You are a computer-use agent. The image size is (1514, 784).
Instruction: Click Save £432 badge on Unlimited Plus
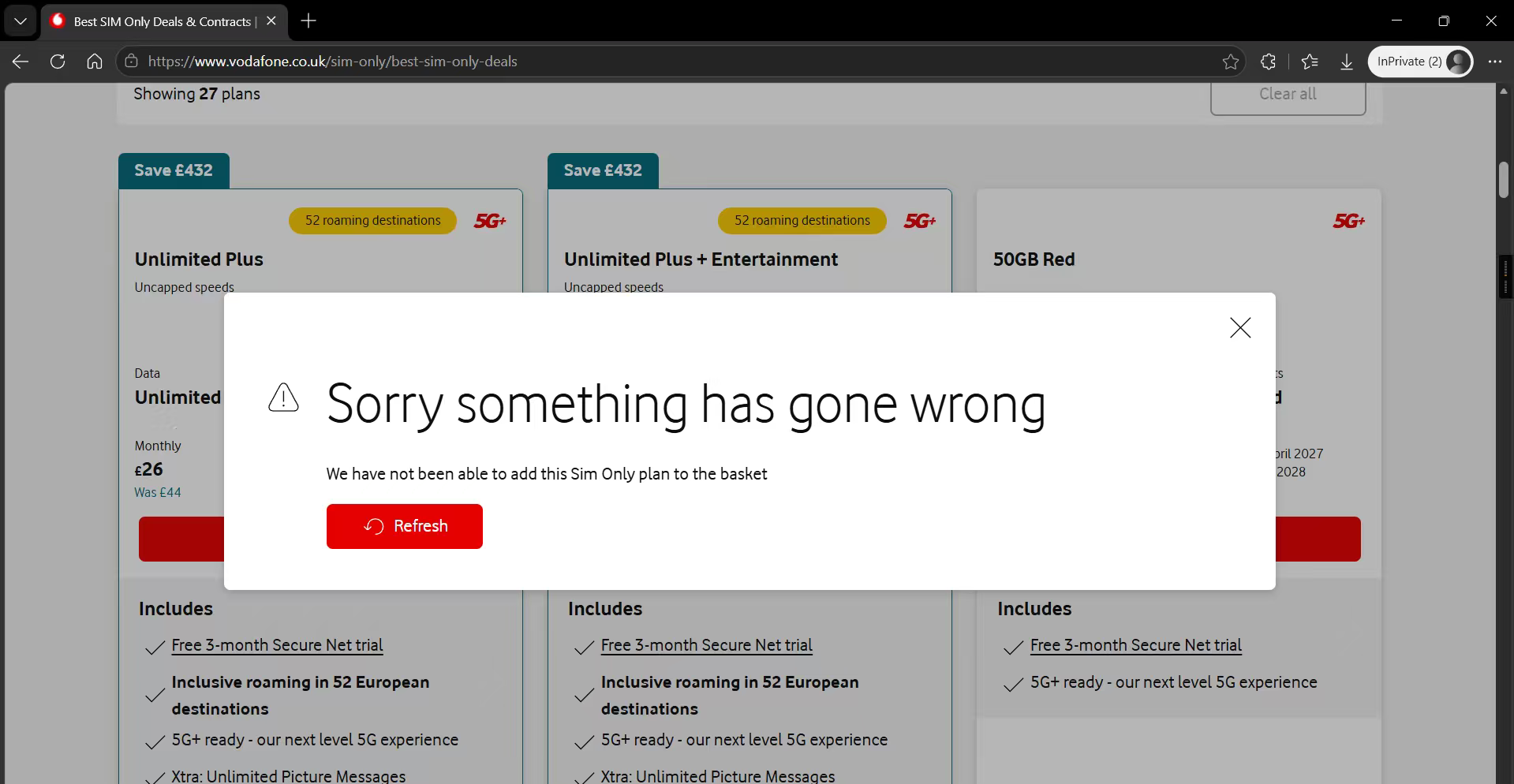[174, 170]
